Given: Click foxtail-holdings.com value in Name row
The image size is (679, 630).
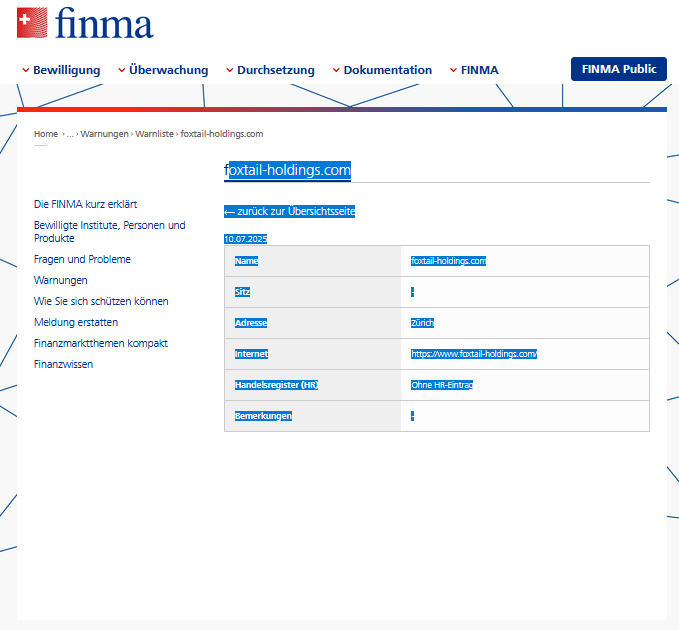Looking at the screenshot, I should [x=448, y=261].
